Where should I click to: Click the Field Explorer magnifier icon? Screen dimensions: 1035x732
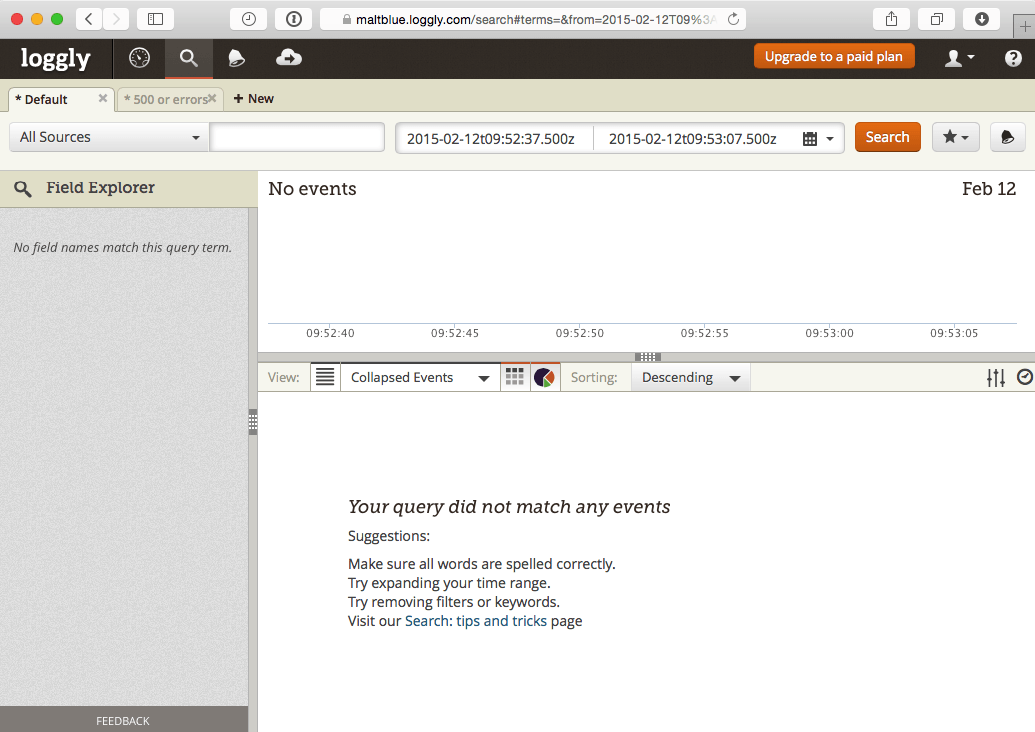point(22,189)
